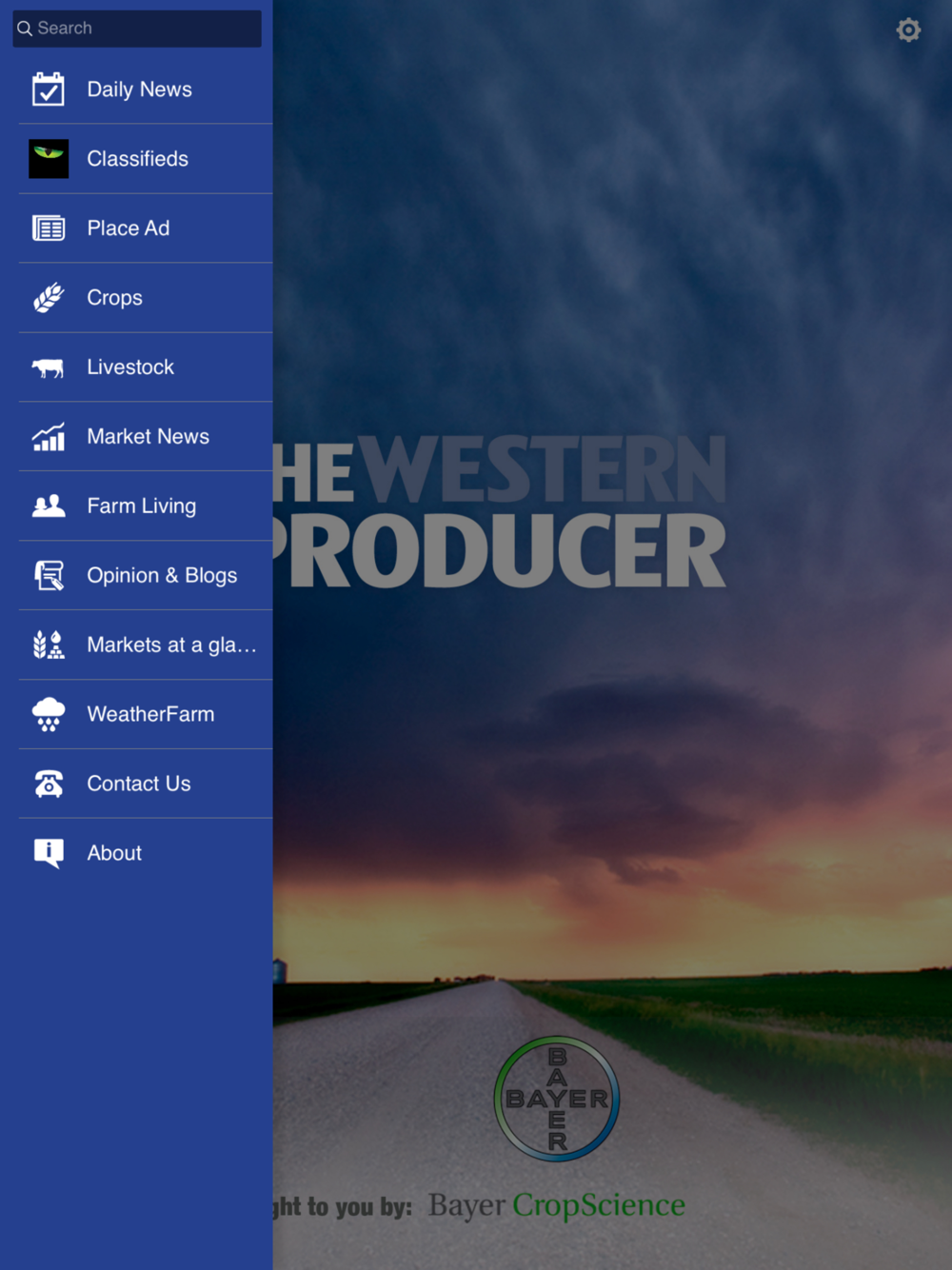Image resolution: width=952 pixels, height=1270 pixels.
Task: Click the Crops wheat icon
Action: click(x=49, y=298)
